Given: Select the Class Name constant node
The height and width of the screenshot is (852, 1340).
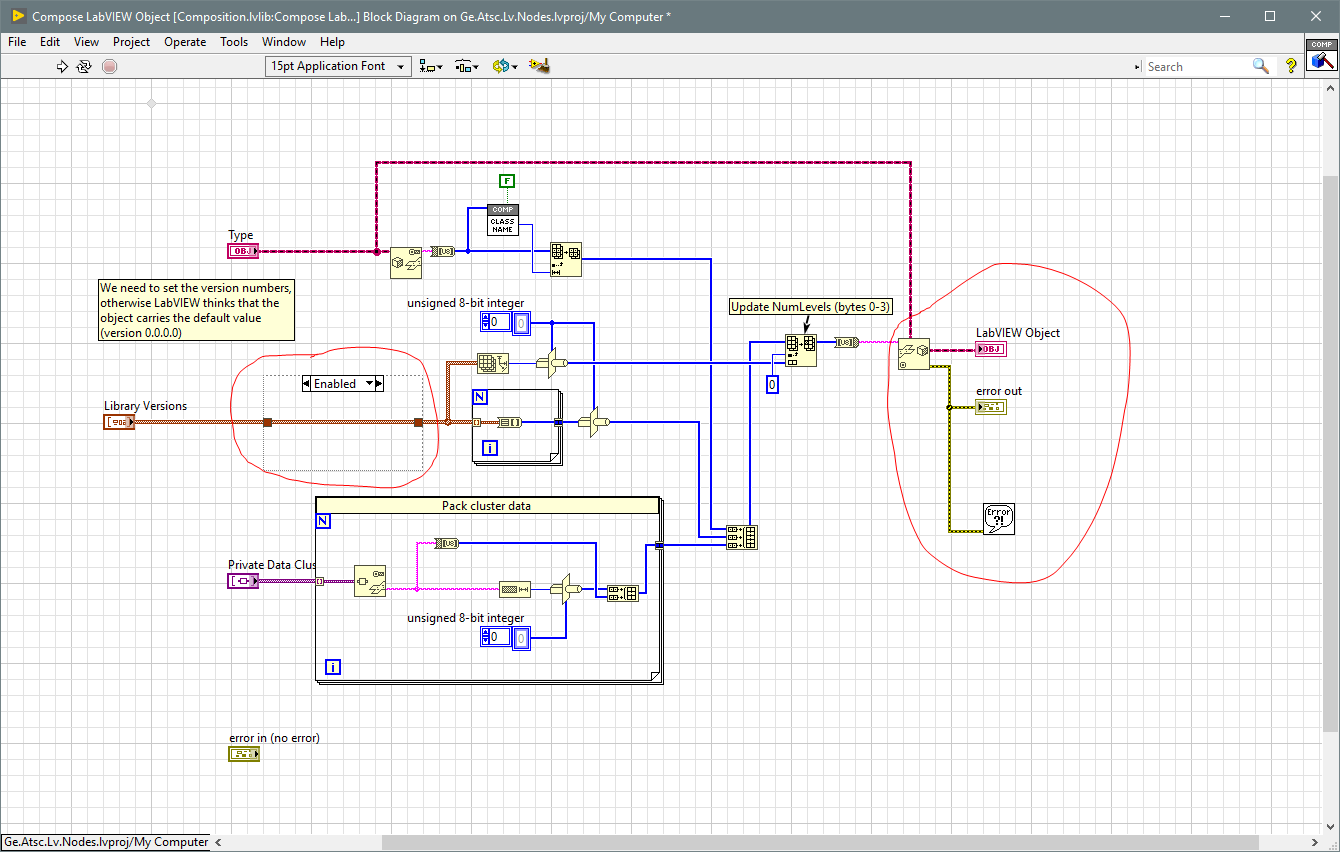Looking at the screenshot, I should [504, 218].
